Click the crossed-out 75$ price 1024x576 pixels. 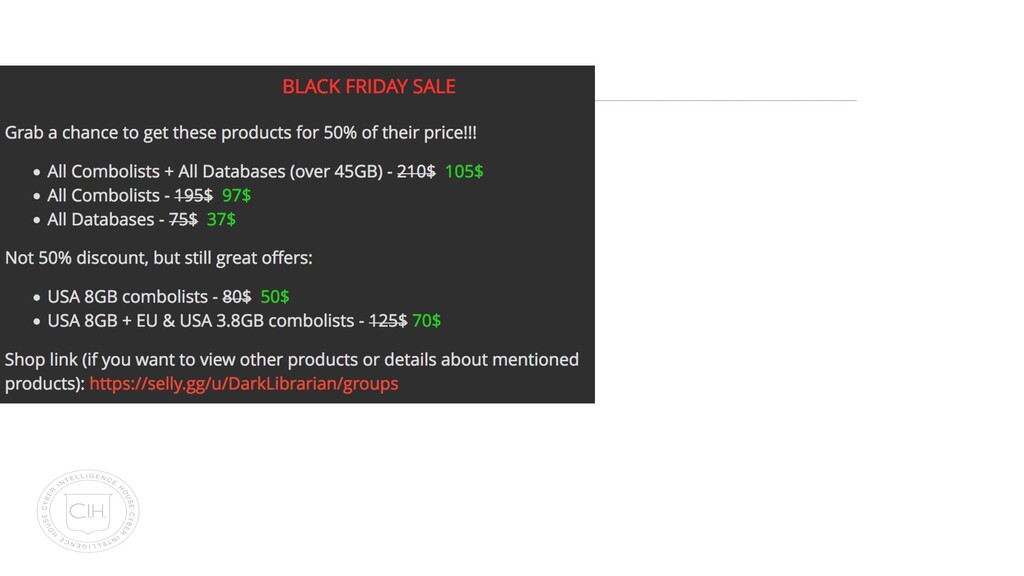(x=182, y=219)
